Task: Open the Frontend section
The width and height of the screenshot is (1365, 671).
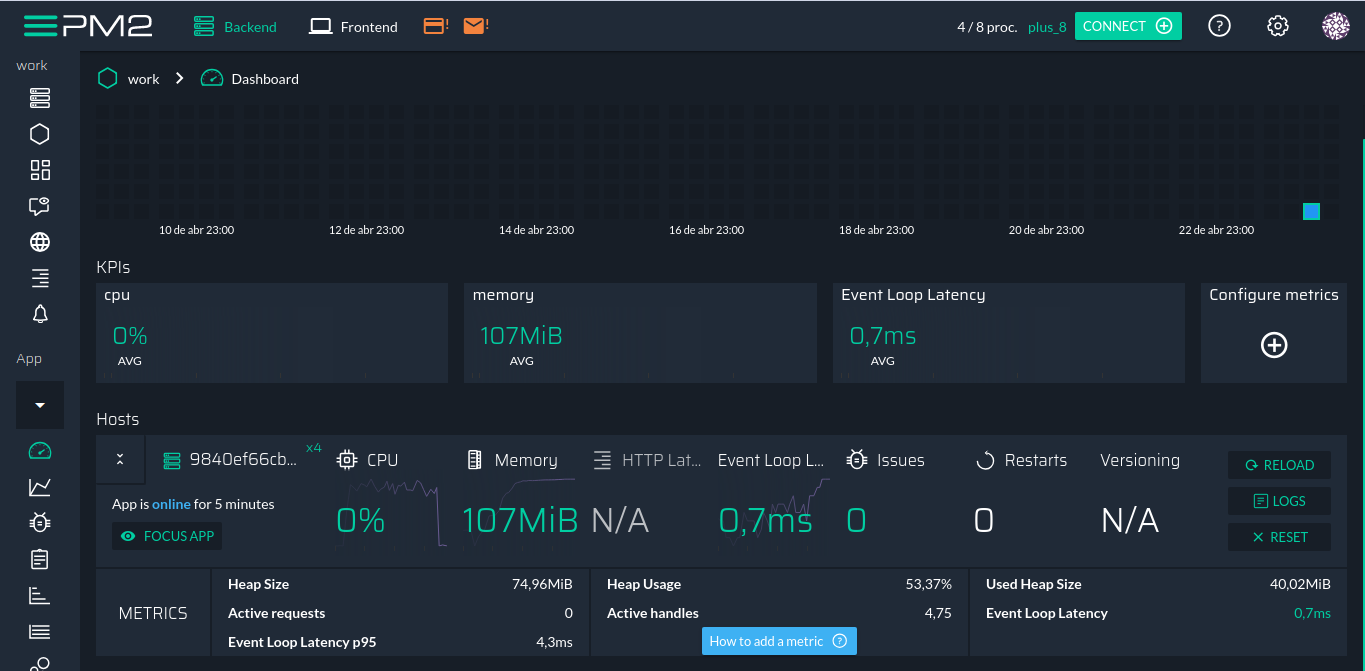Action: coord(353,27)
